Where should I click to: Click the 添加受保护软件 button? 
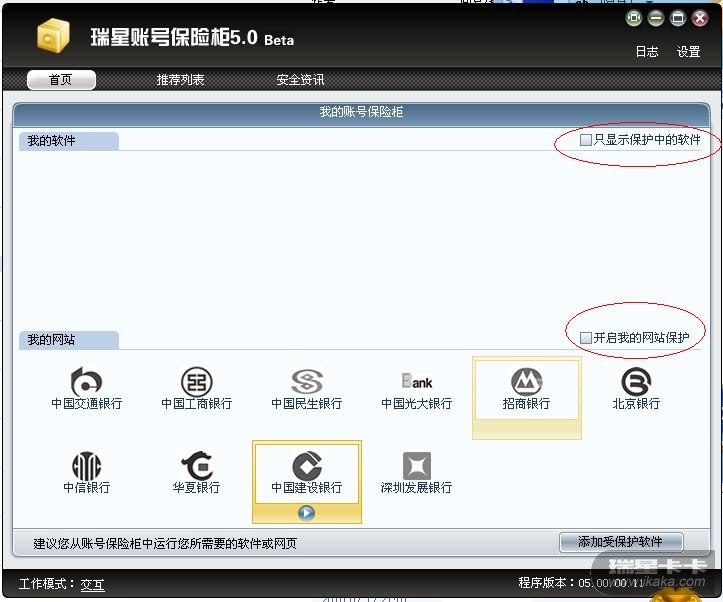tap(621, 542)
